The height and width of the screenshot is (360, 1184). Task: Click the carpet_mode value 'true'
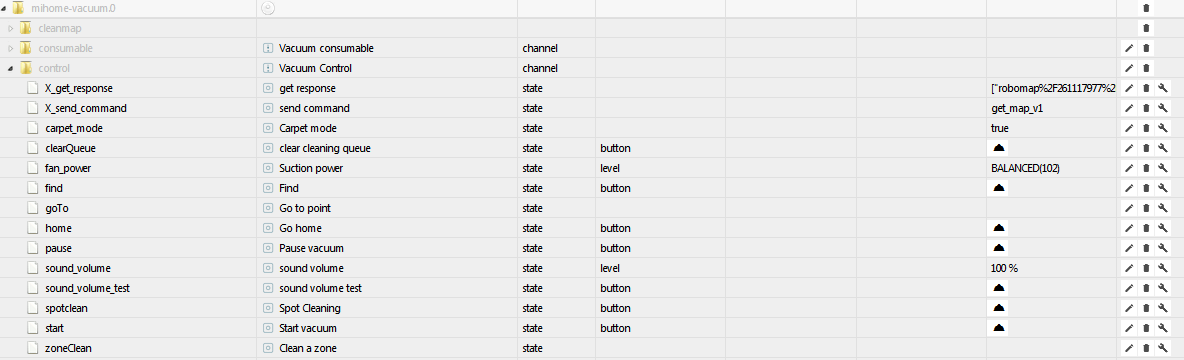pos(1000,128)
